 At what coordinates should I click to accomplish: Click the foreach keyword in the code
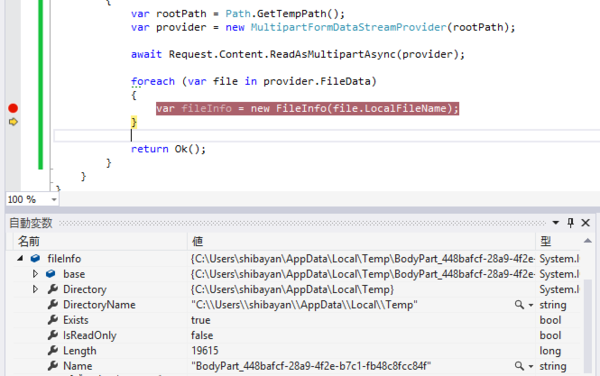[153, 81]
